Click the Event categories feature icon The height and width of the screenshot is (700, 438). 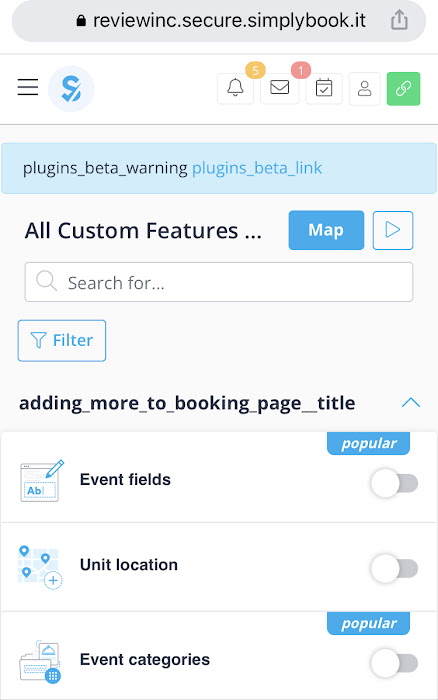[40, 661]
